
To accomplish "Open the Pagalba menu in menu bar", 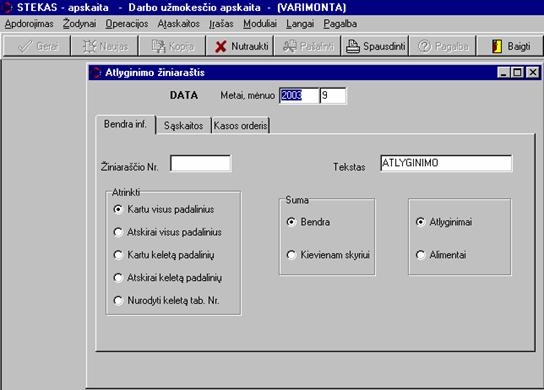I will coord(340,24).
